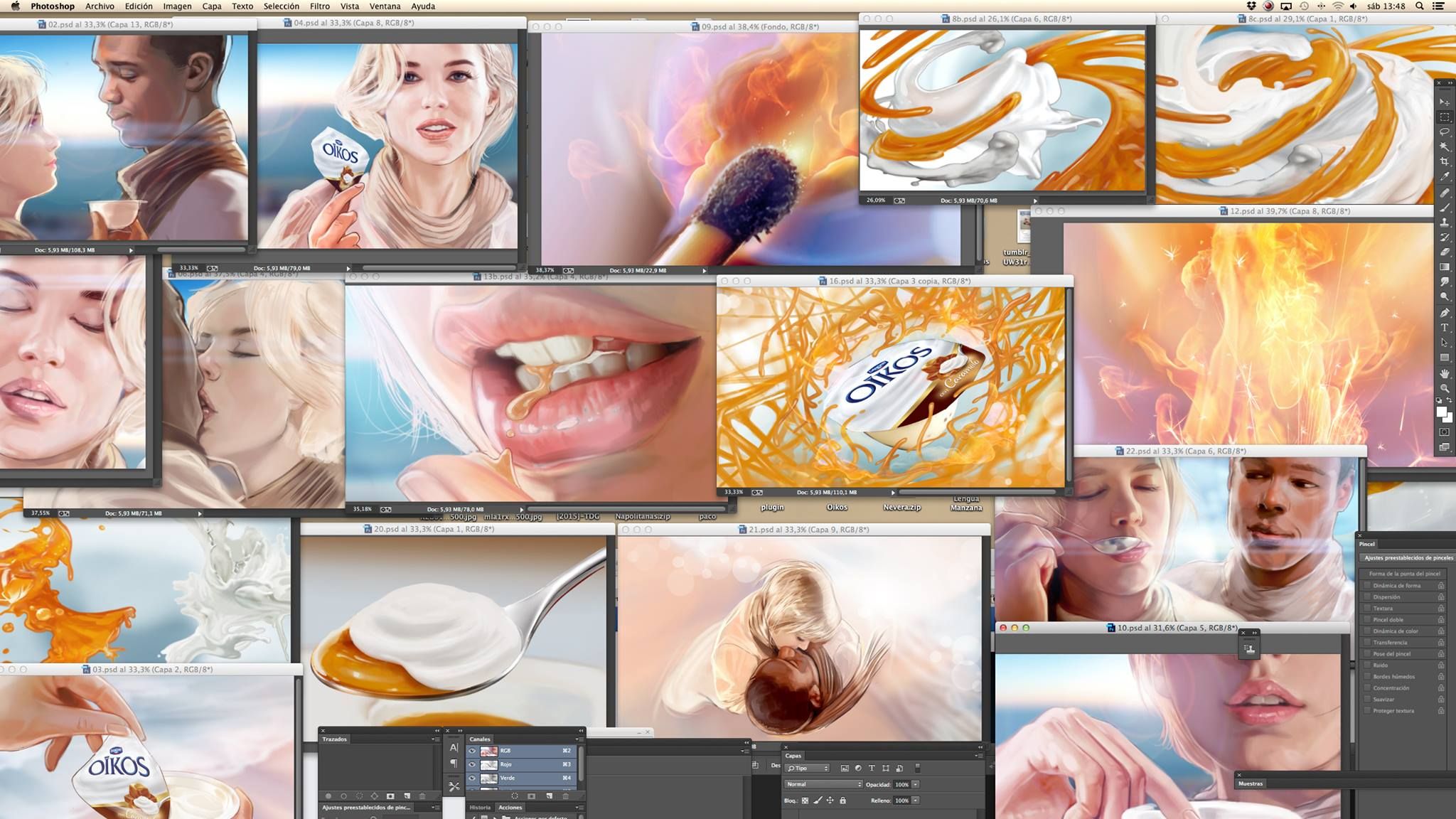
Task: Enable the Textura checkbox
Action: (x=1367, y=609)
